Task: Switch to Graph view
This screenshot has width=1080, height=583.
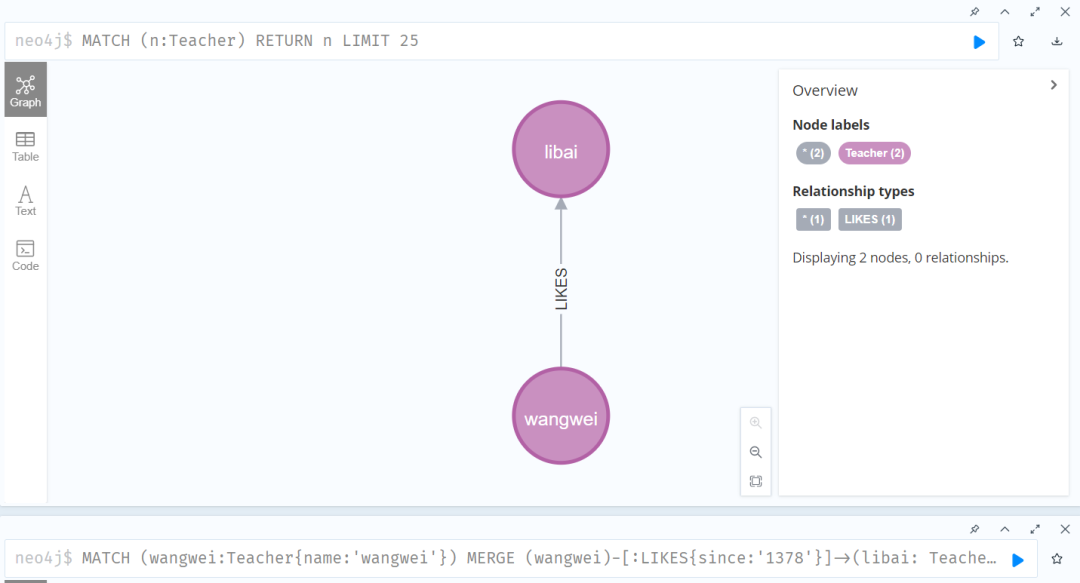Action: click(x=25, y=90)
